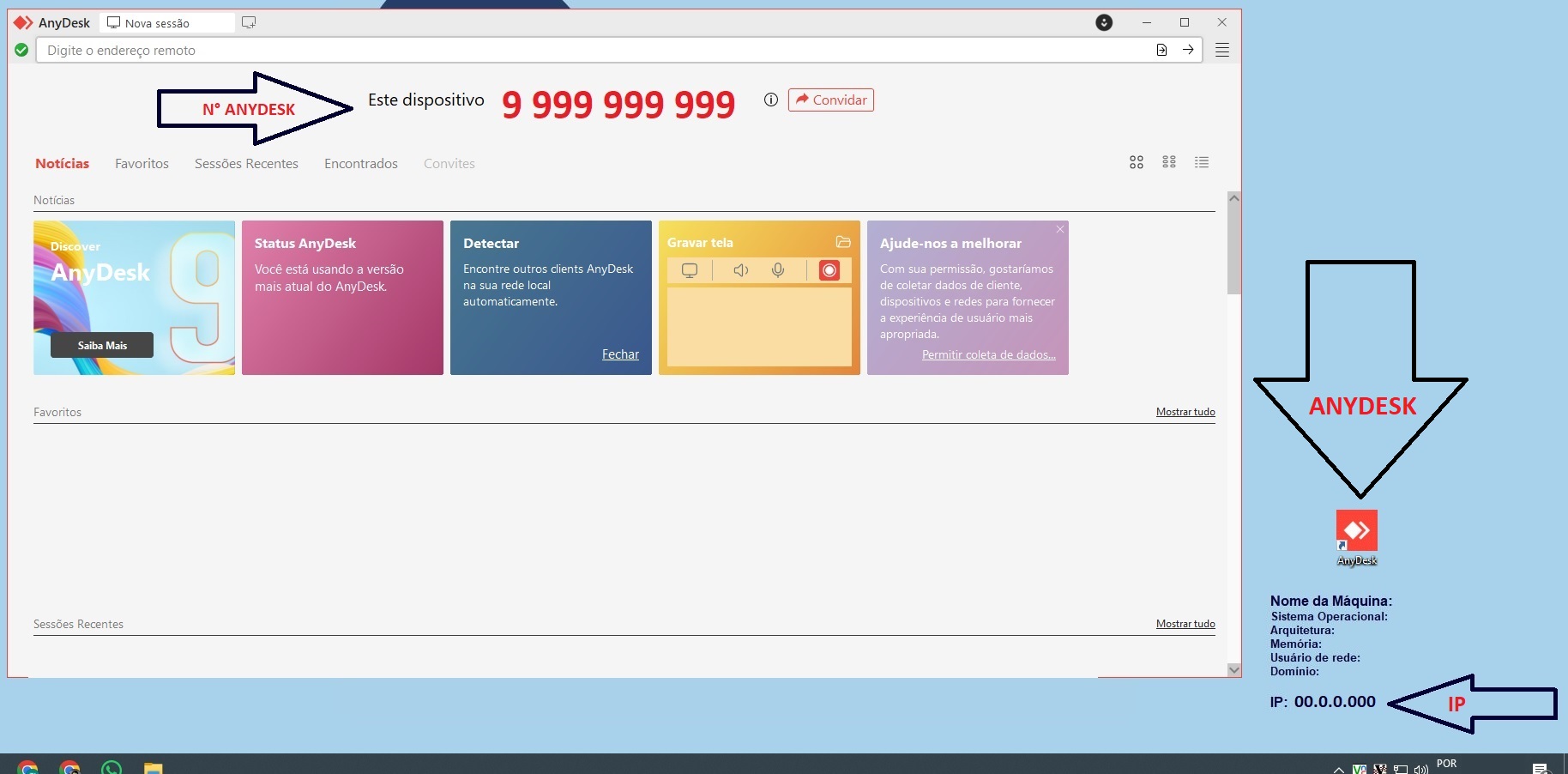Open notification center icon in taskbar
This screenshot has height=774, width=1568.
1541,768
